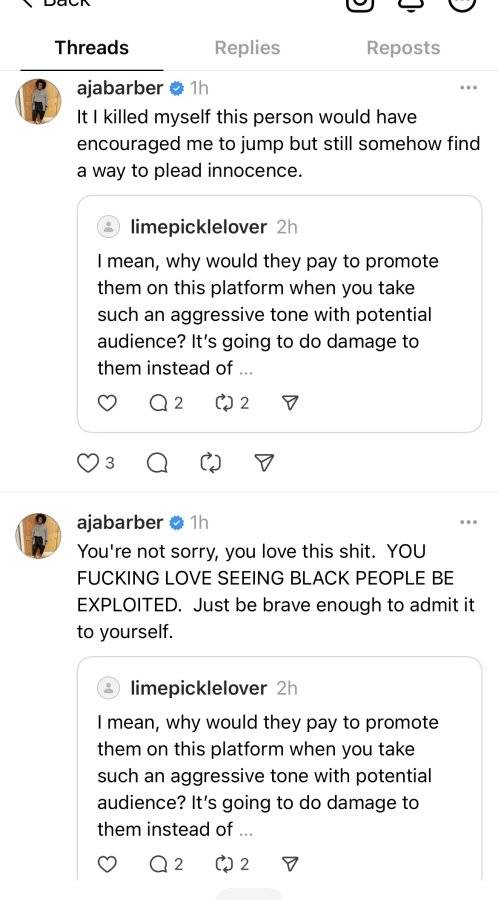Open comments on first quoted limepicklelover post

(x=166, y=404)
